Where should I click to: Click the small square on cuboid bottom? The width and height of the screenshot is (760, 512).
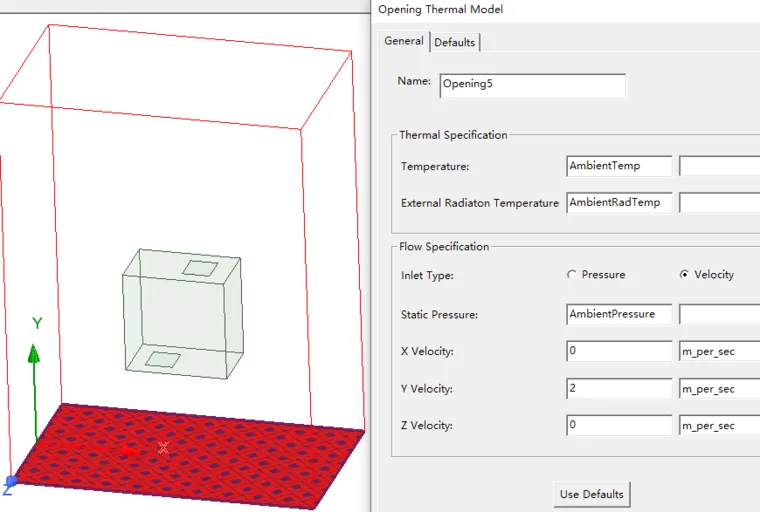162,359
